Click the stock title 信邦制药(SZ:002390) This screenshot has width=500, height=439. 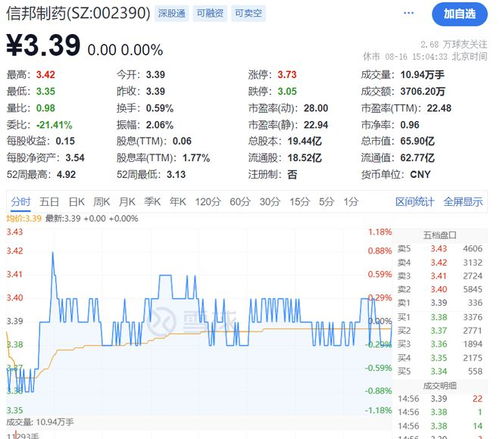click(x=78, y=13)
